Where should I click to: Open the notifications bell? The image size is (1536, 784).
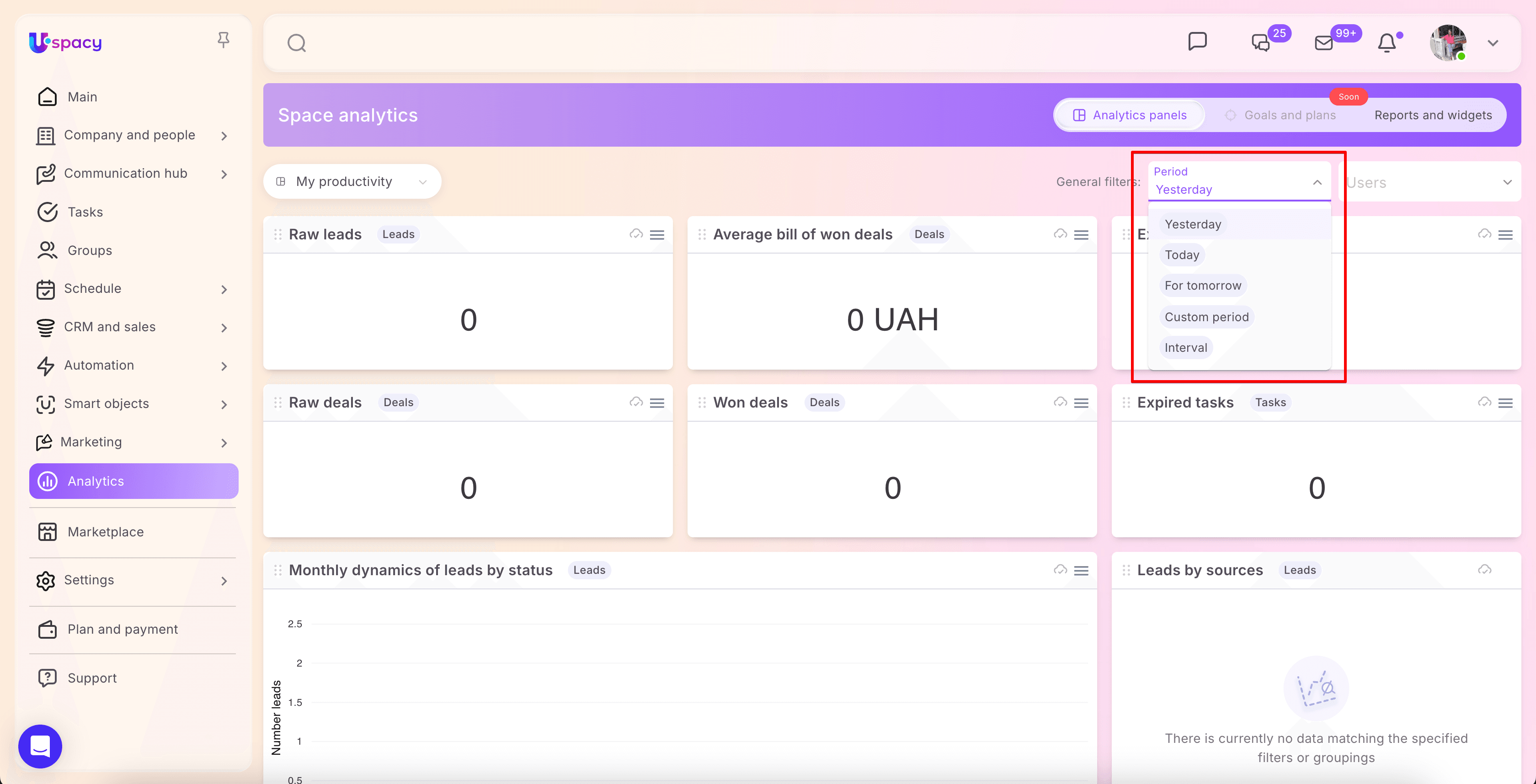(x=1387, y=42)
